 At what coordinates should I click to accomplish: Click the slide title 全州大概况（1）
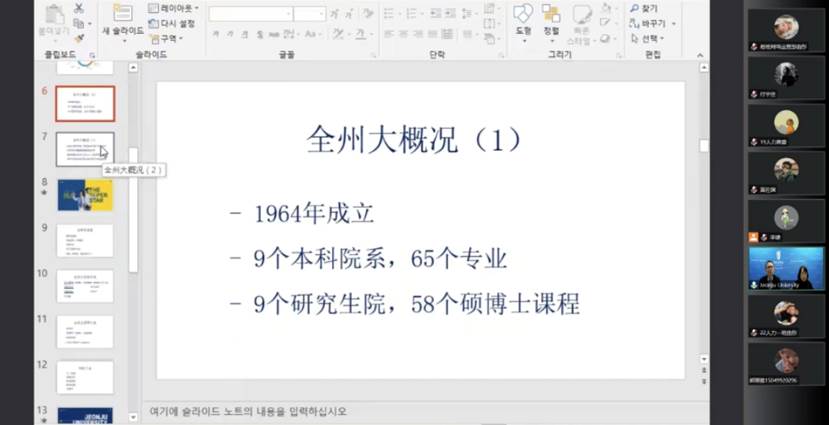click(416, 140)
